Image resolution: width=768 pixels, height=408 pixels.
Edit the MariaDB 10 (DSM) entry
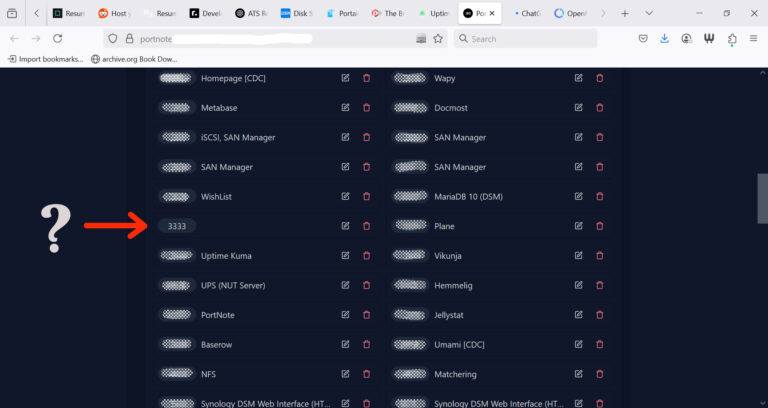pyautogui.click(x=578, y=196)
